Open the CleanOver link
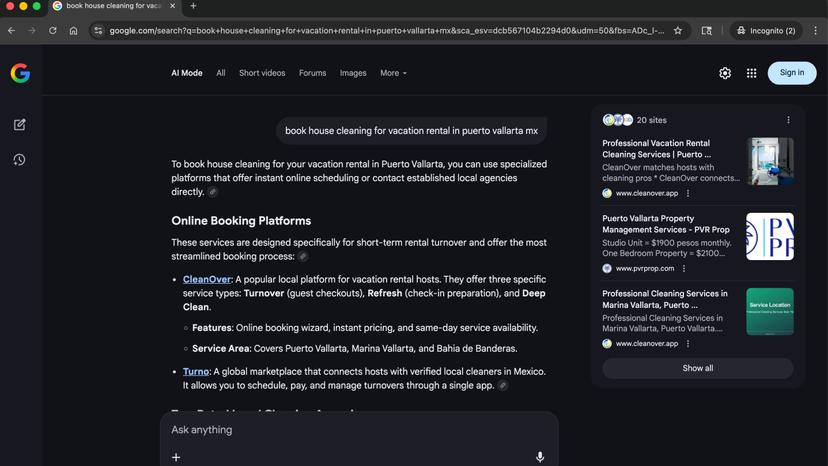Viewport: 828px width, 466px height. pyautogui.click(x=207, y=280)
